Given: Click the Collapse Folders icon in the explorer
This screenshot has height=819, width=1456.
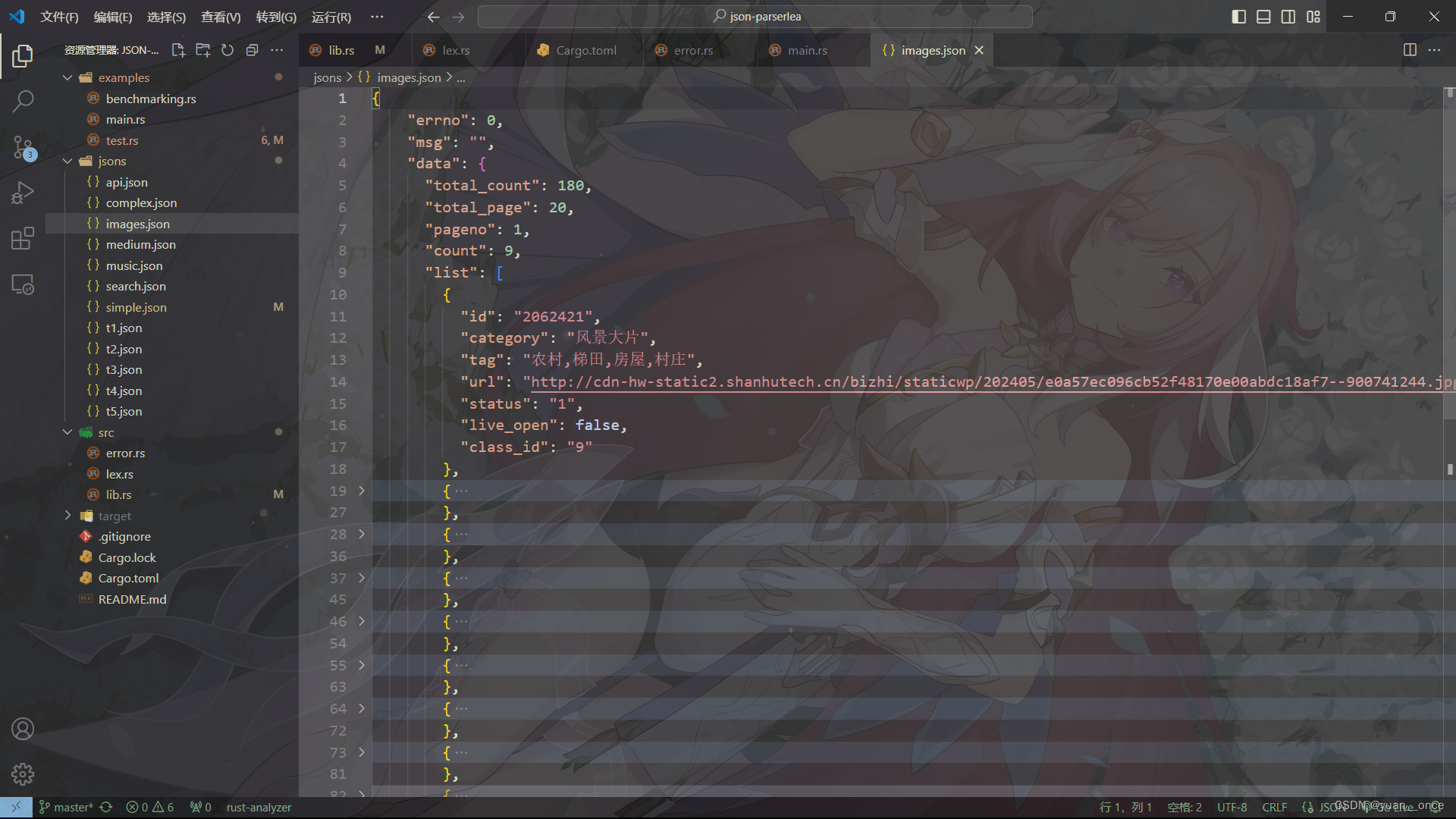Looking at the screenshot, I should tap(252, 50).
